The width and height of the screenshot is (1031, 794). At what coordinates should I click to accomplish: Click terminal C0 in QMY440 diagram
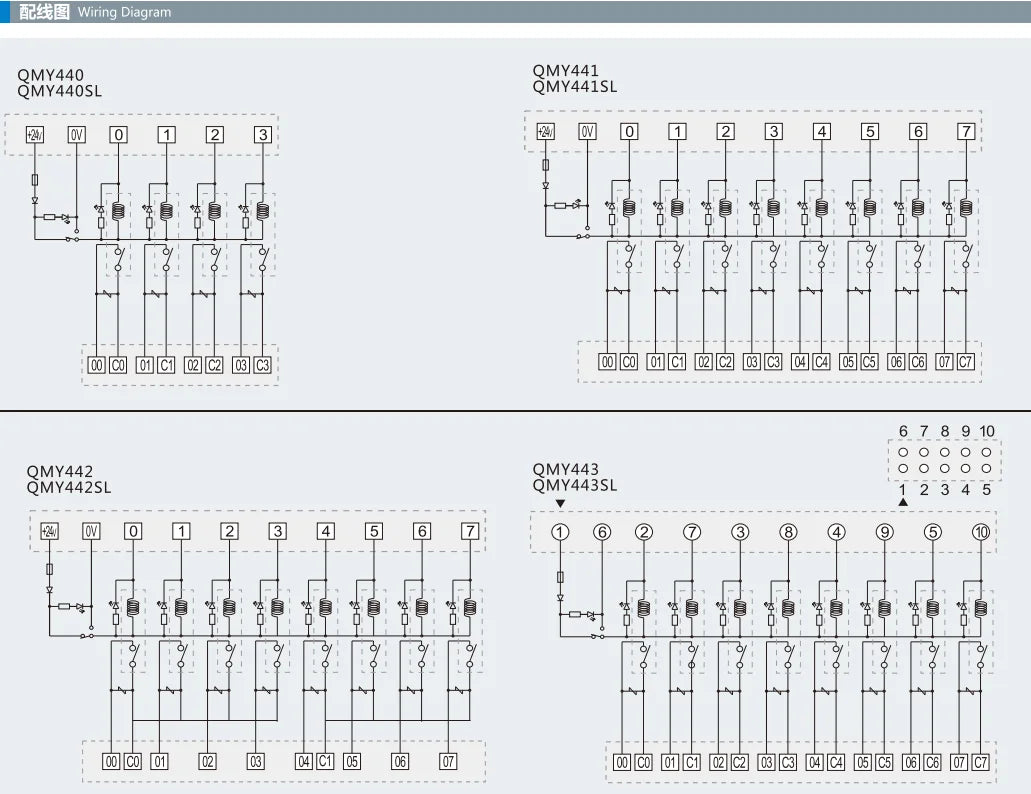[x=118, y=365]
